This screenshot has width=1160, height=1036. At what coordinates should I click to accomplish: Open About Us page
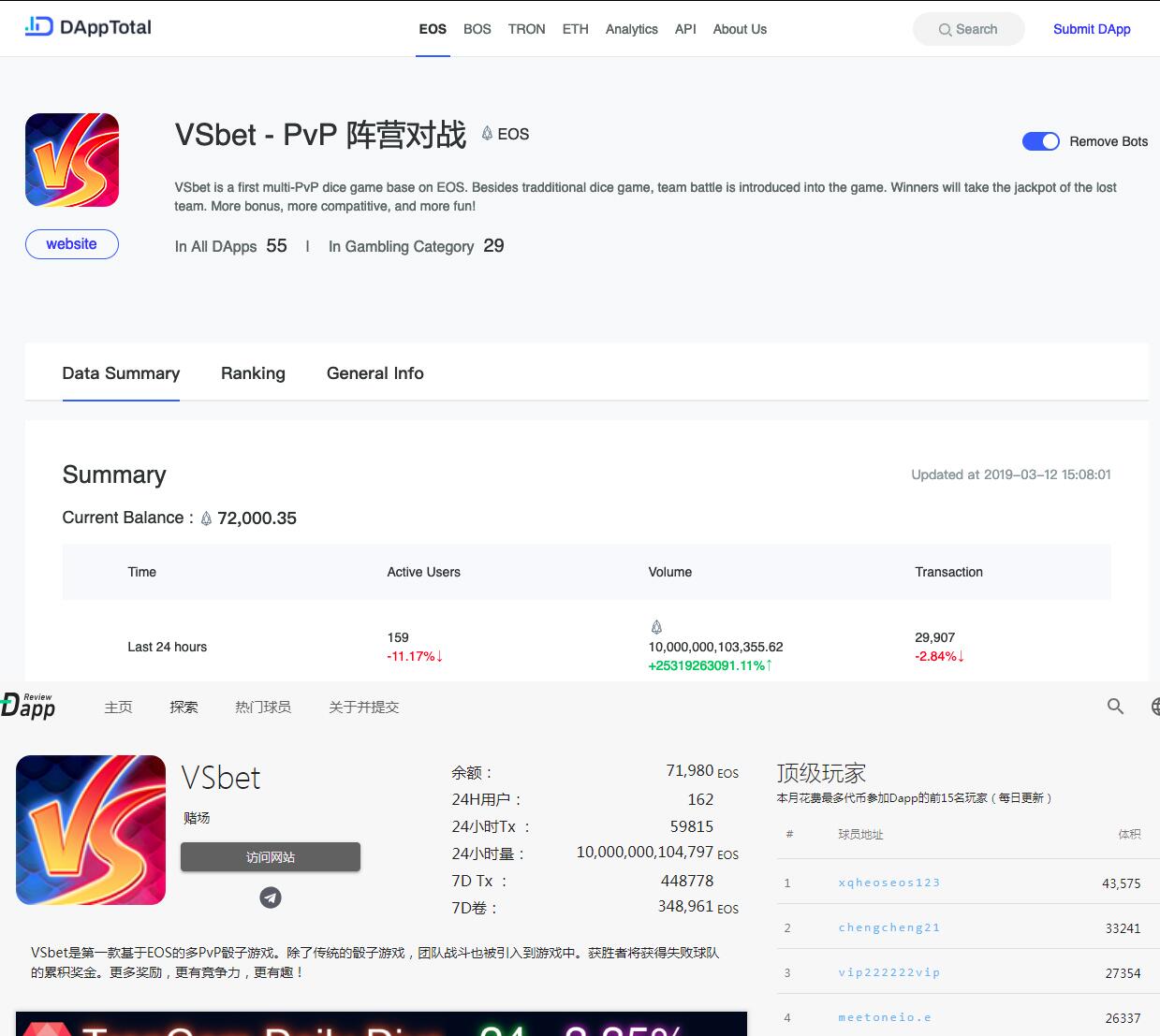(740, 29)
